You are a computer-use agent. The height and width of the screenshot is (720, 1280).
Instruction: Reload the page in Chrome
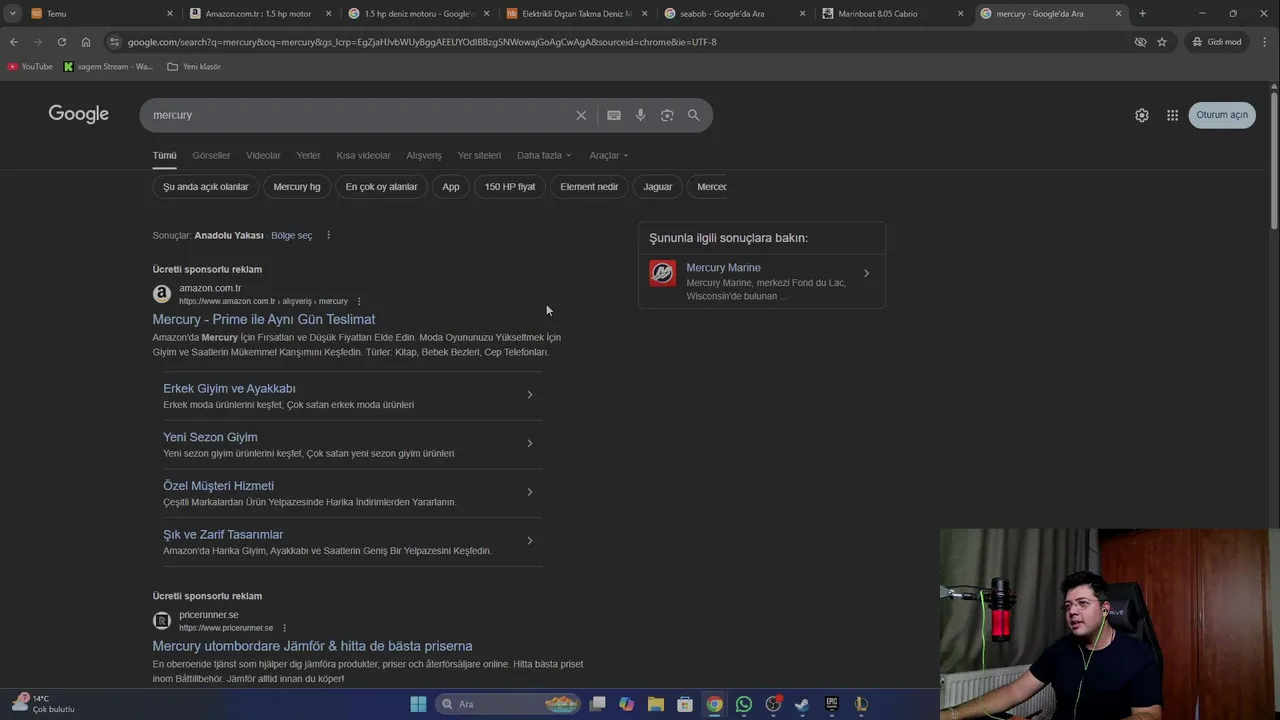pyautogui.click(x=61, y=42)
